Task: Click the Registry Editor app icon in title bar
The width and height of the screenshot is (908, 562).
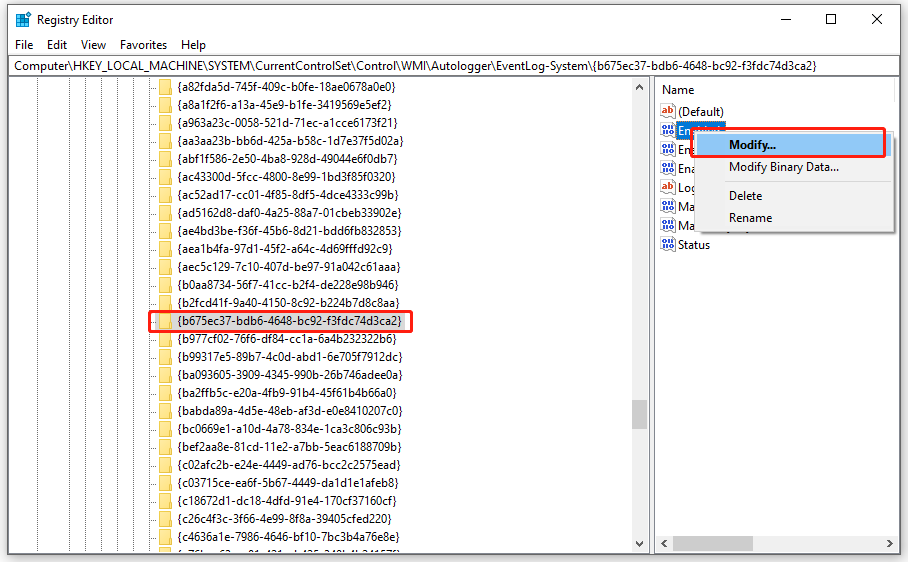Action: (23, 20)
